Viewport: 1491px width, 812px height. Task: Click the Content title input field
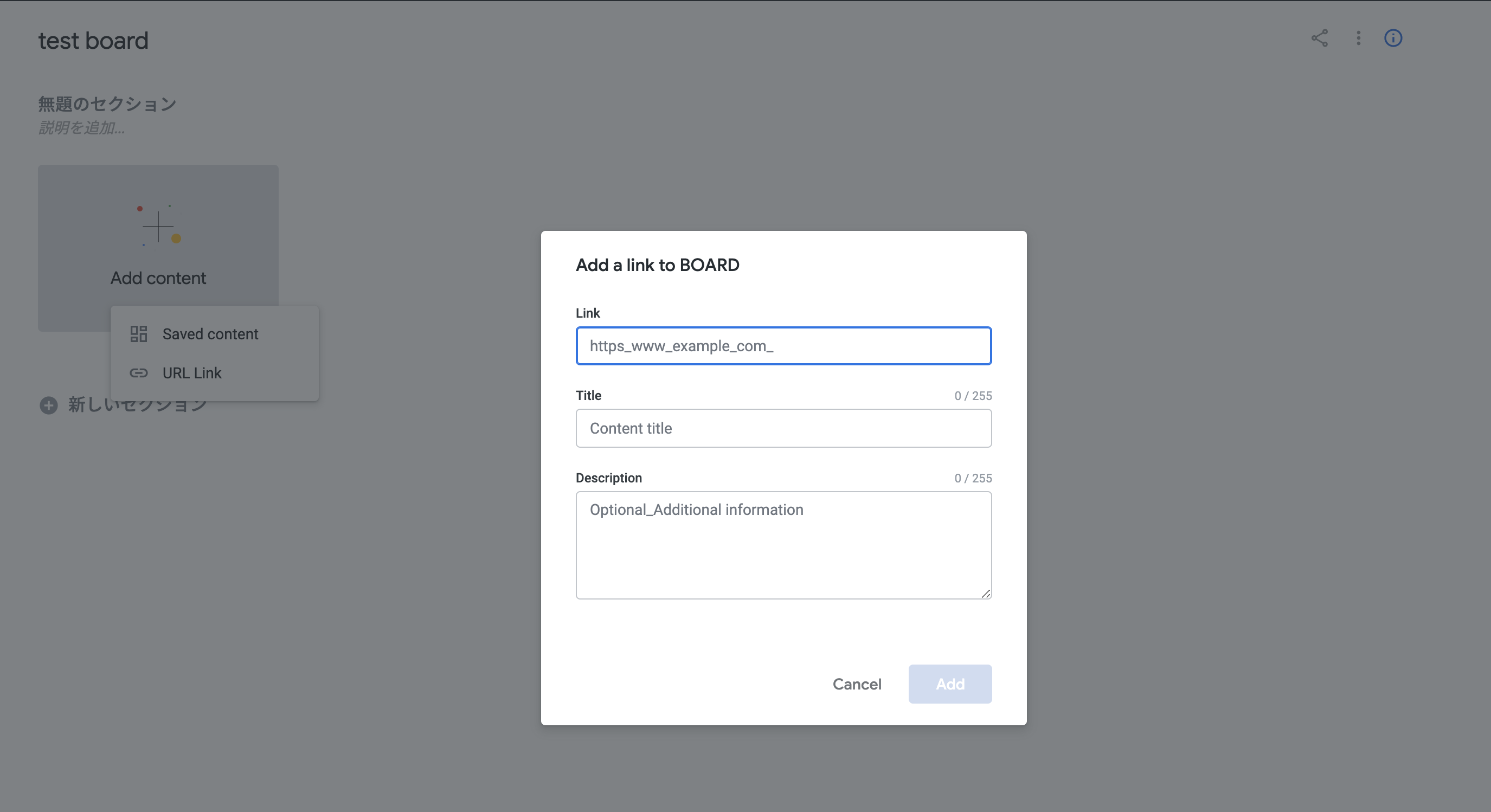[x=783, y=428]
